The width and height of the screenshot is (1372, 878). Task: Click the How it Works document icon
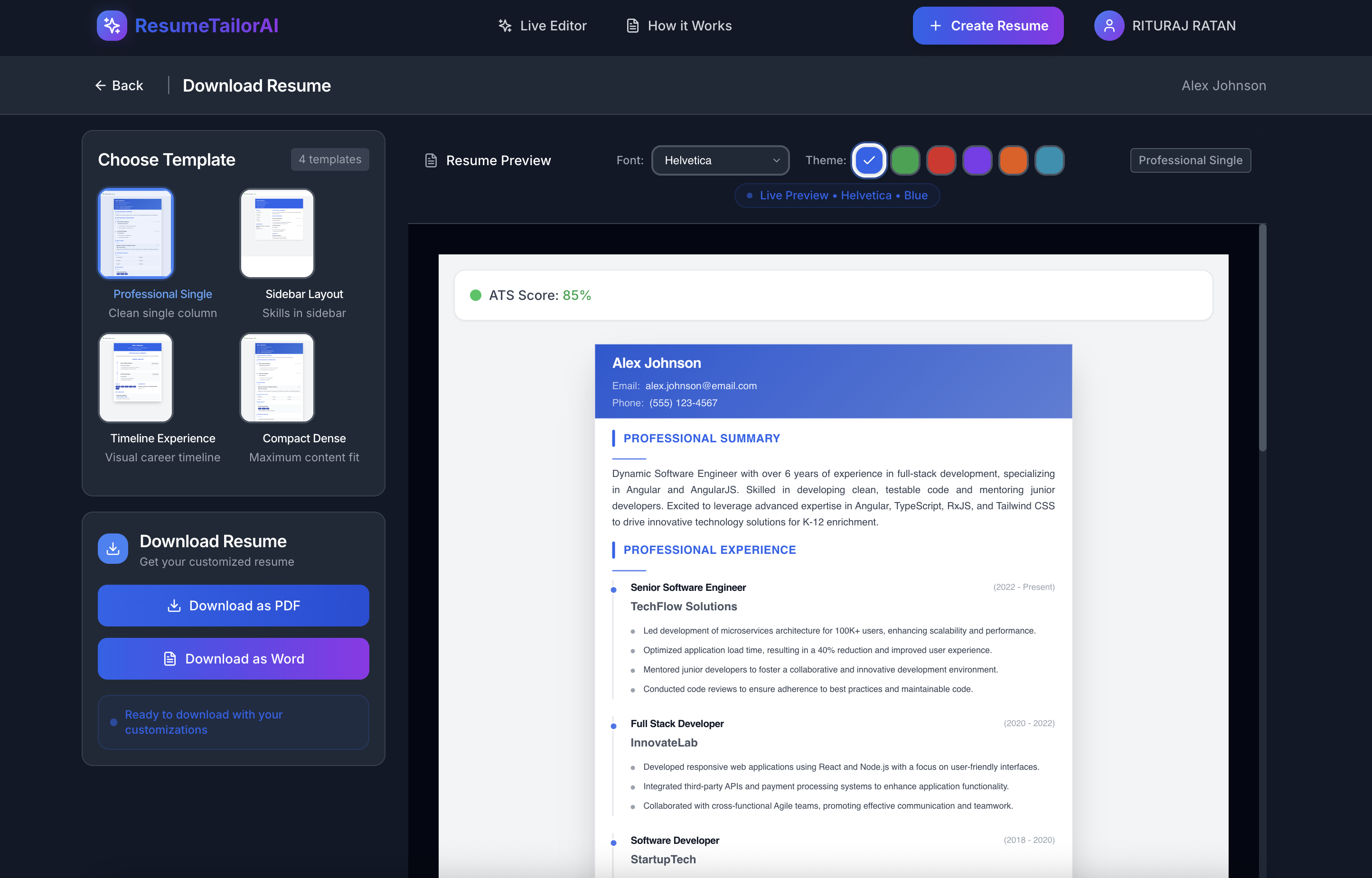coord(632,26)
